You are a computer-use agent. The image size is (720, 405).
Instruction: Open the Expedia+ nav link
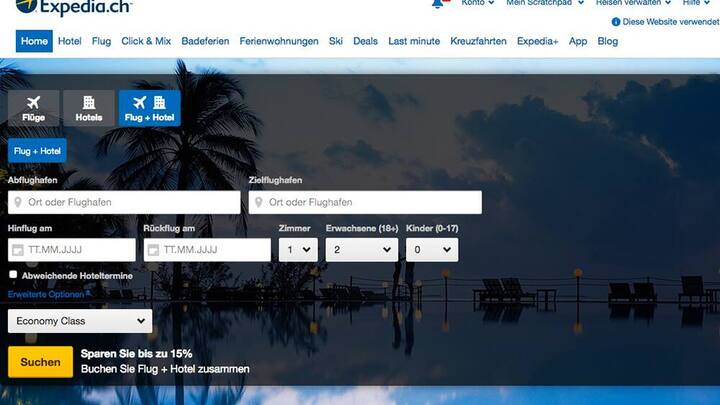(x=538, y=41)
